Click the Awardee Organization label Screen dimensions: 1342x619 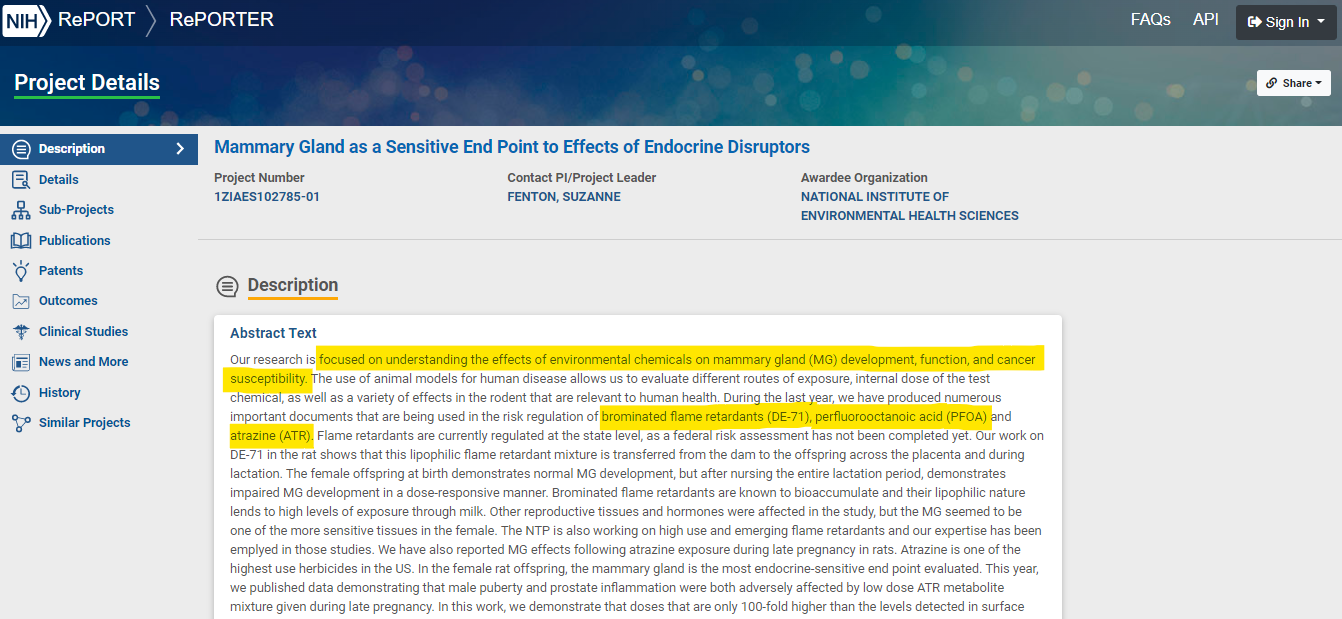864,178
